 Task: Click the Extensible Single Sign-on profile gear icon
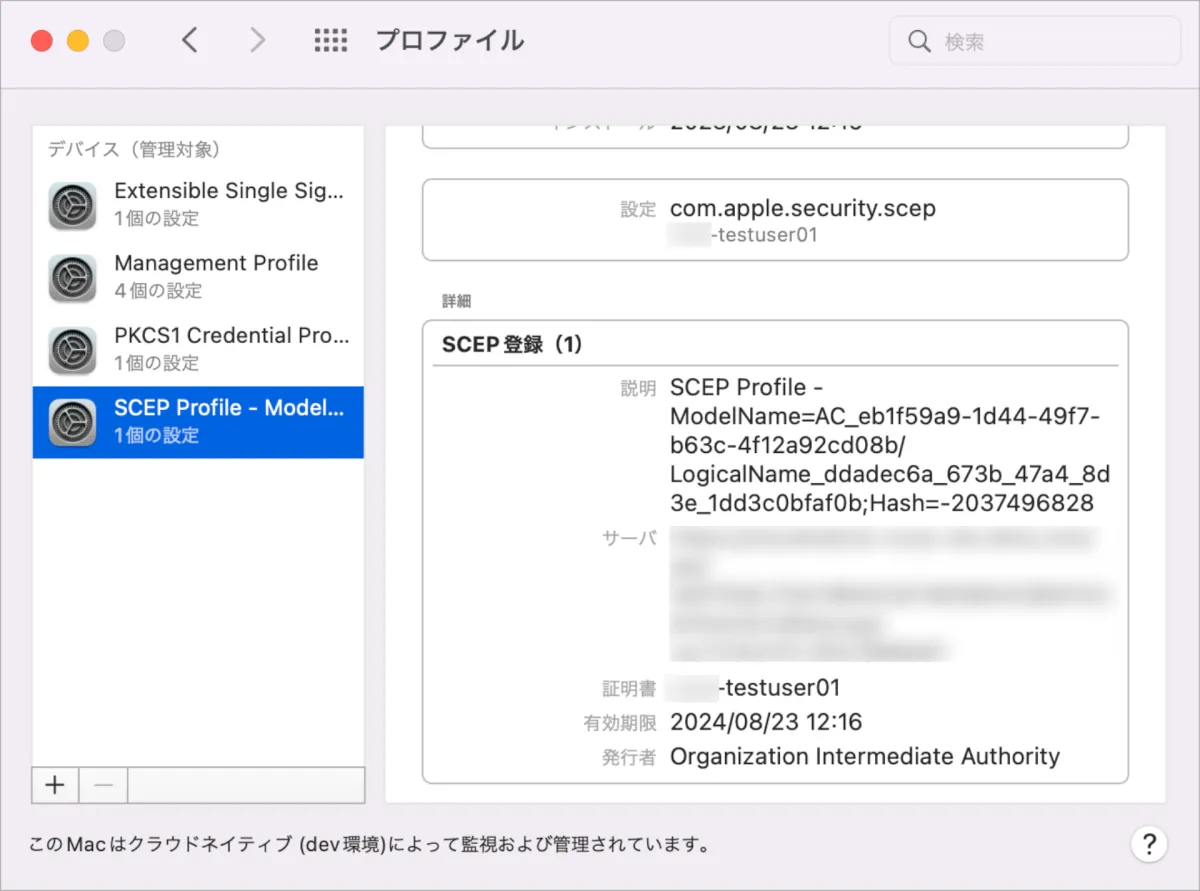point(73,206)
